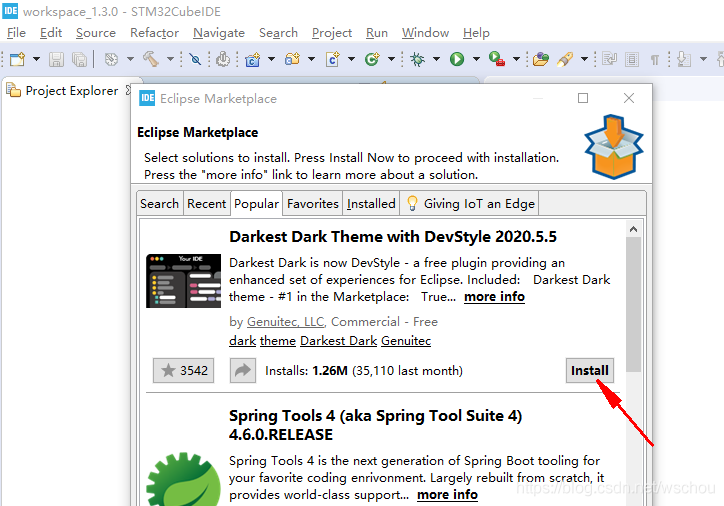Click the share arrow button for DevStyle
This screenshot has width=724, height=506.
[x=243, y=370]
